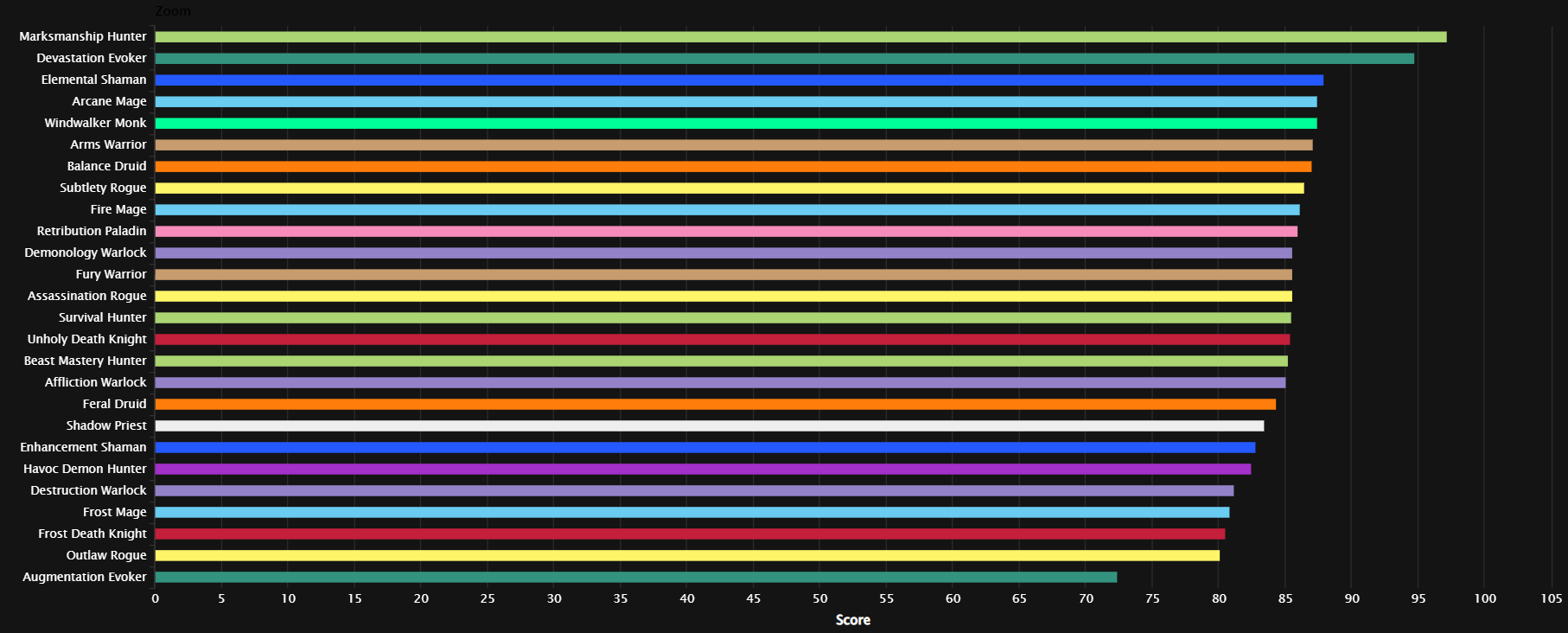
Task: Click the 'Windwalker Monk' axis label
Action: [x=96, y=123]
